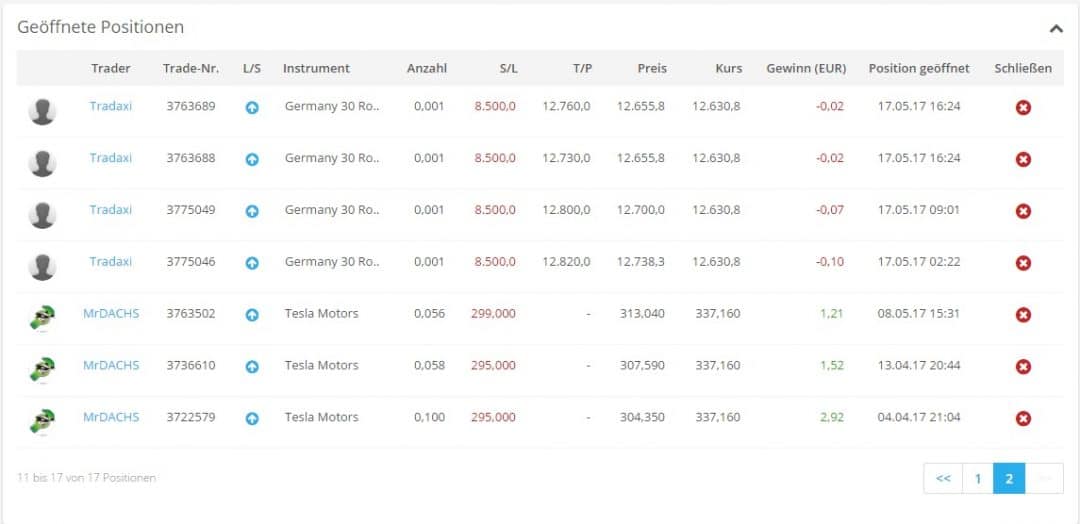Open MrDACHS trader profile for trade 3722579
The image size is (1080, 524).
pos(111,417)
